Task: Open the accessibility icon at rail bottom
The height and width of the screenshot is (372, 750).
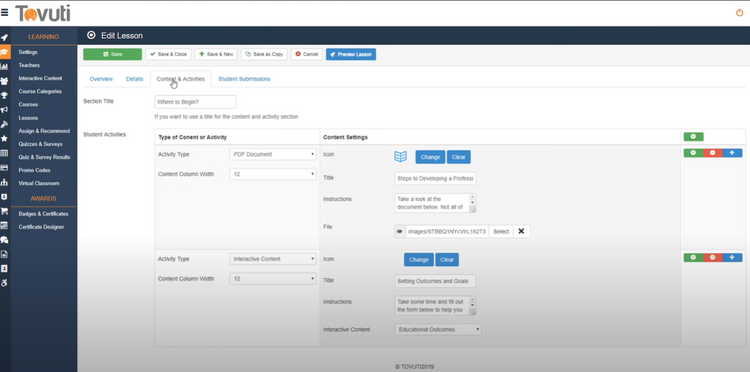Action: coord(4,283)
